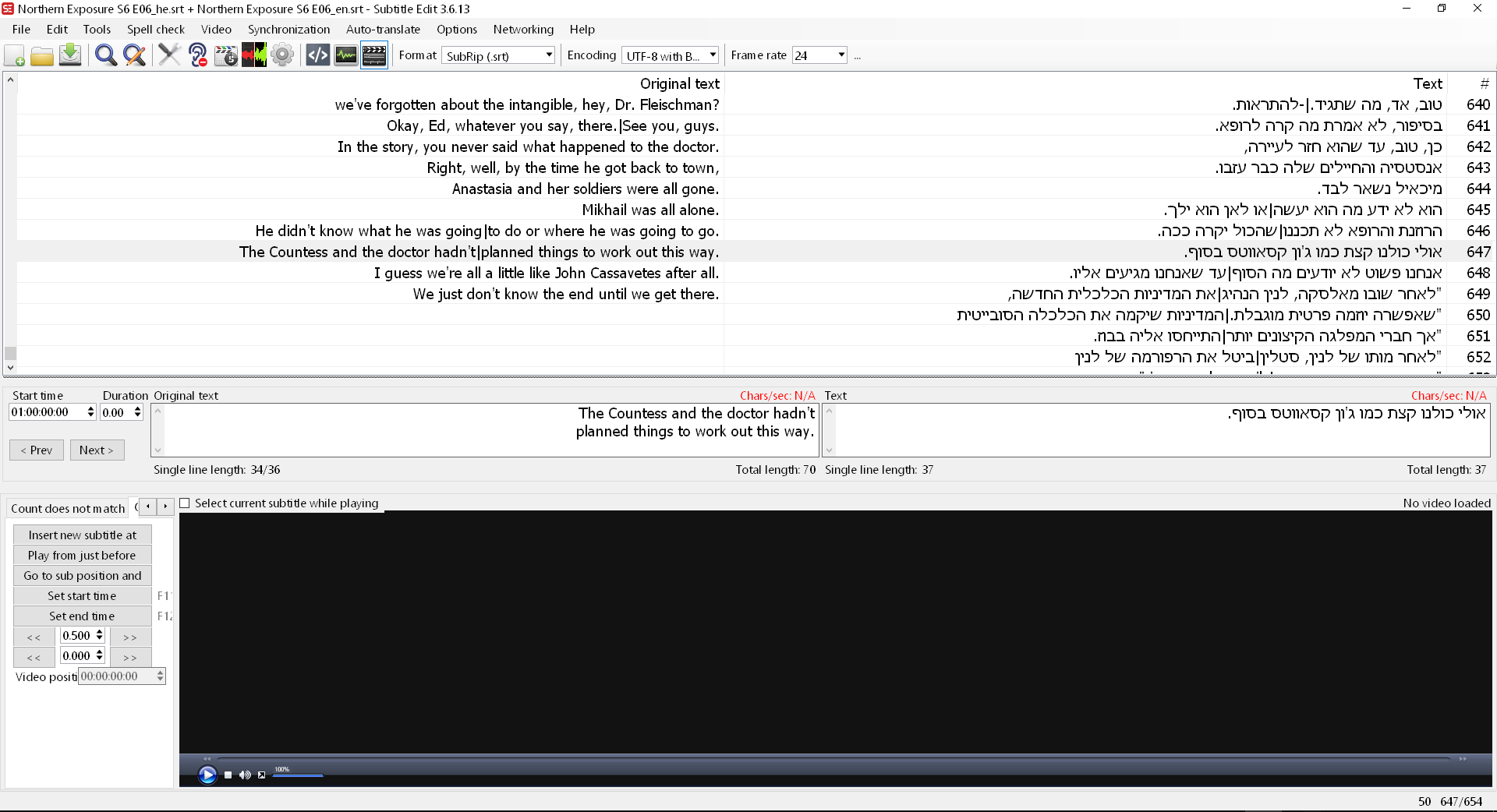Click the Next button

coord(97,450)
